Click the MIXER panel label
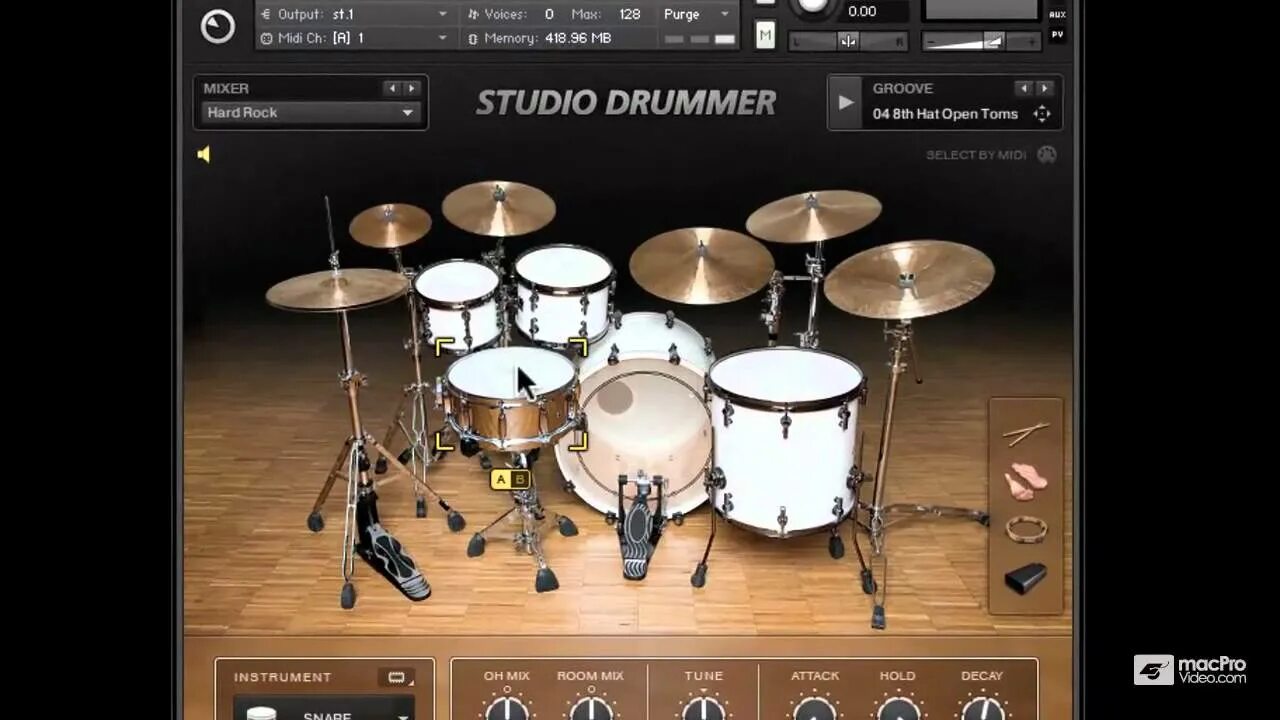The height and width of the screenshot is (720, 1280). [226, 88]
